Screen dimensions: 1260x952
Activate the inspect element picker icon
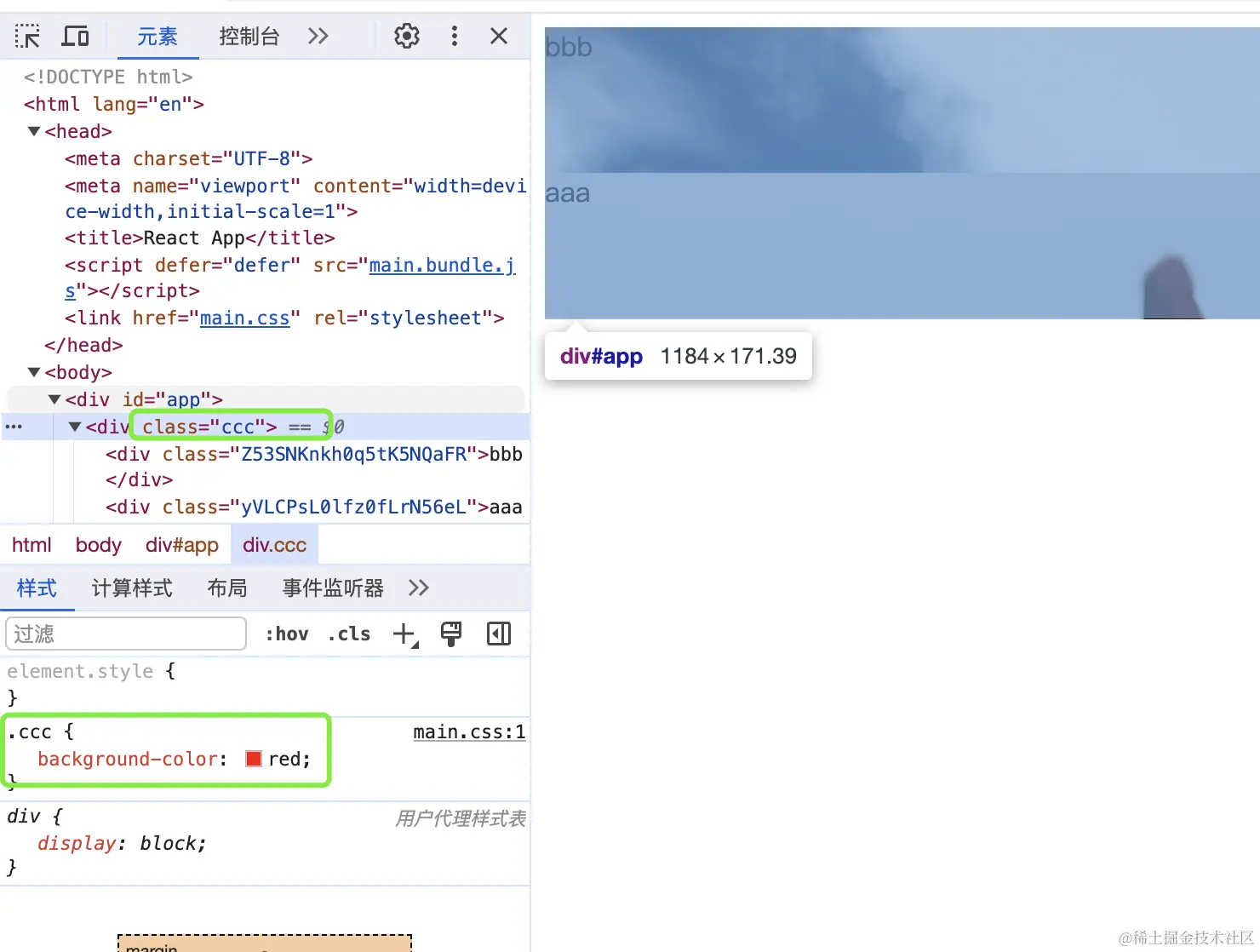click(27, 36)
